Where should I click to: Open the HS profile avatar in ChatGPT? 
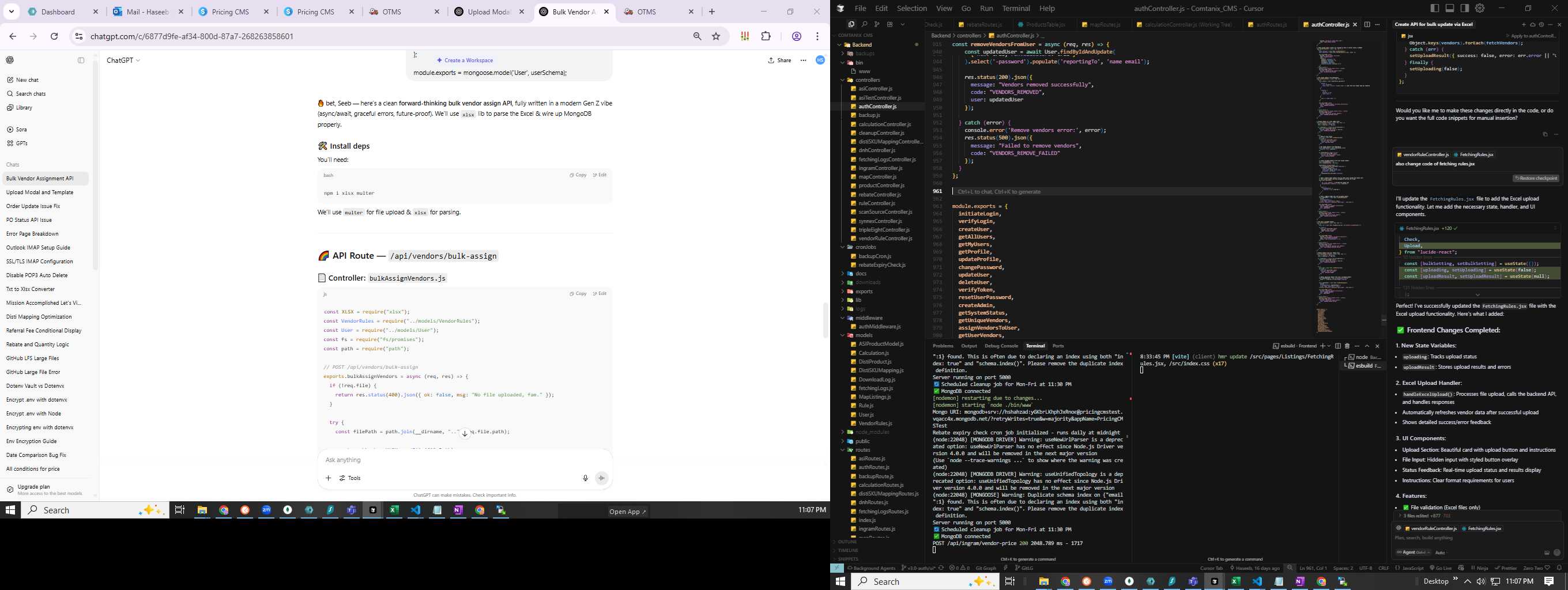click(x=820, y=60)
